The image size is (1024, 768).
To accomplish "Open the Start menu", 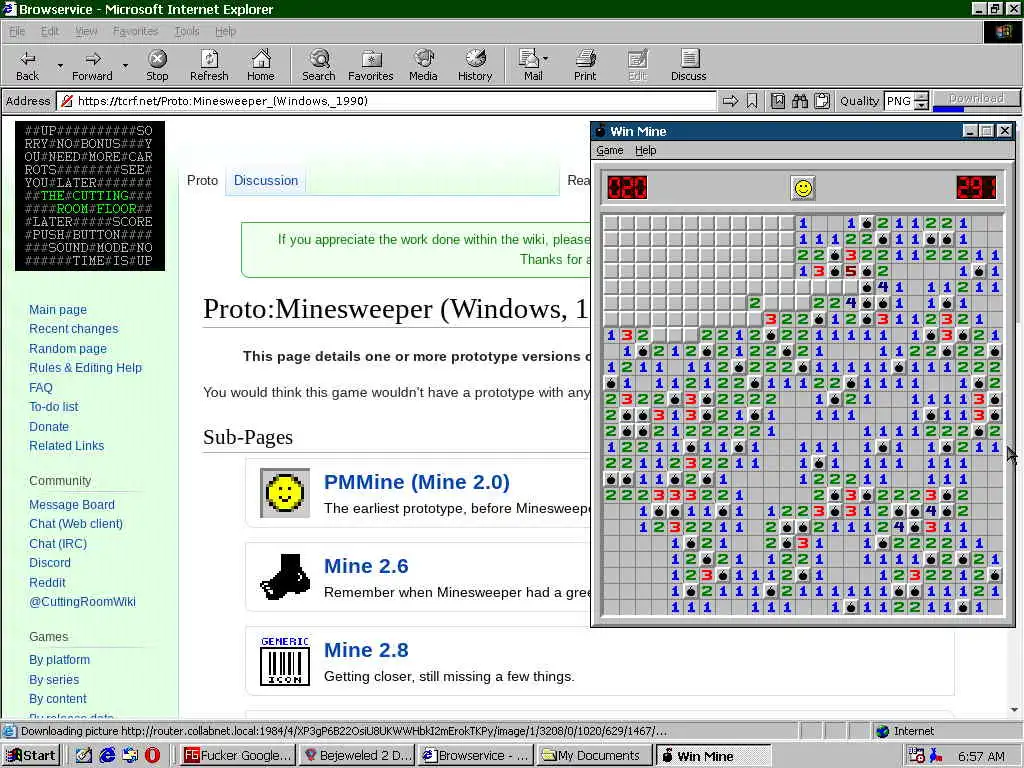I will 31,755.
